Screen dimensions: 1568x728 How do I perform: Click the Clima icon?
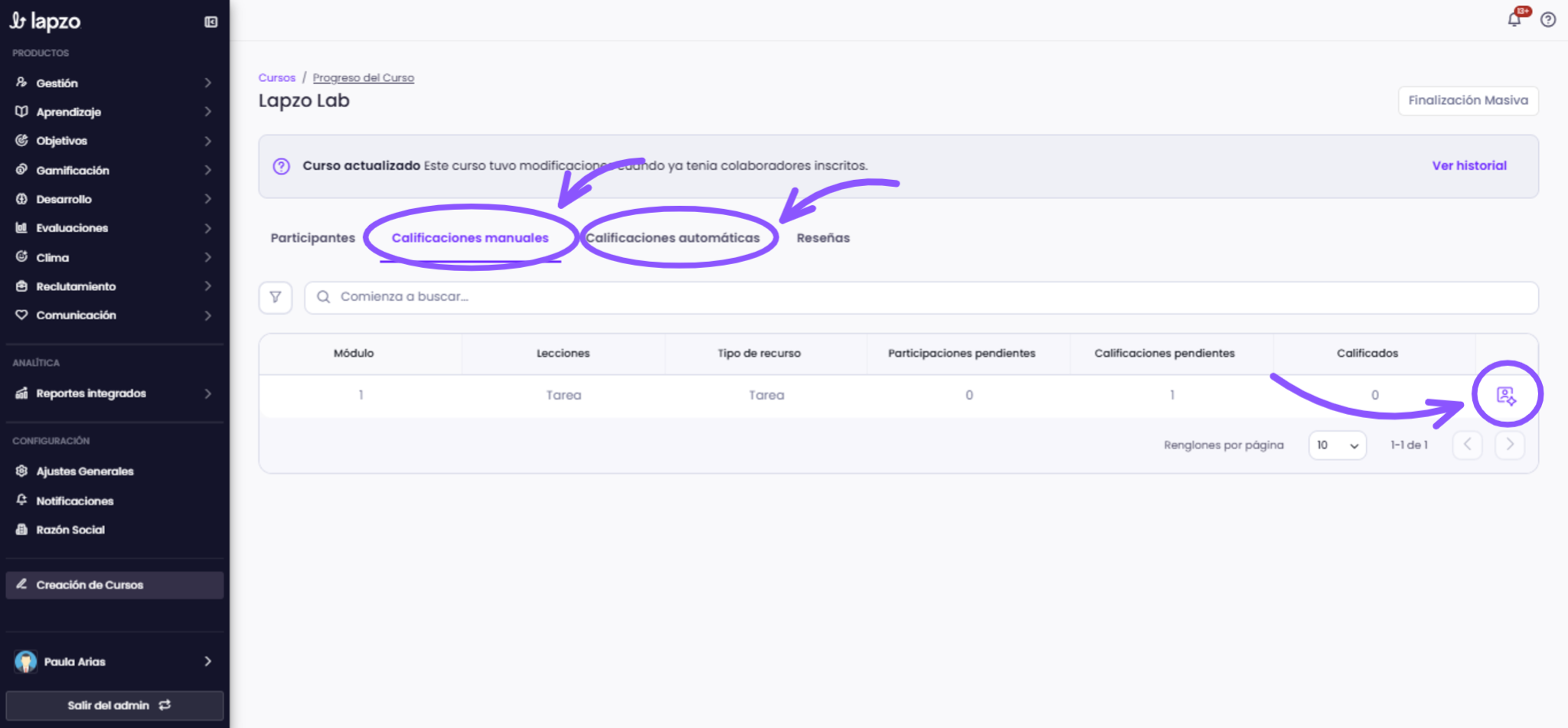[x=21, y=257]
